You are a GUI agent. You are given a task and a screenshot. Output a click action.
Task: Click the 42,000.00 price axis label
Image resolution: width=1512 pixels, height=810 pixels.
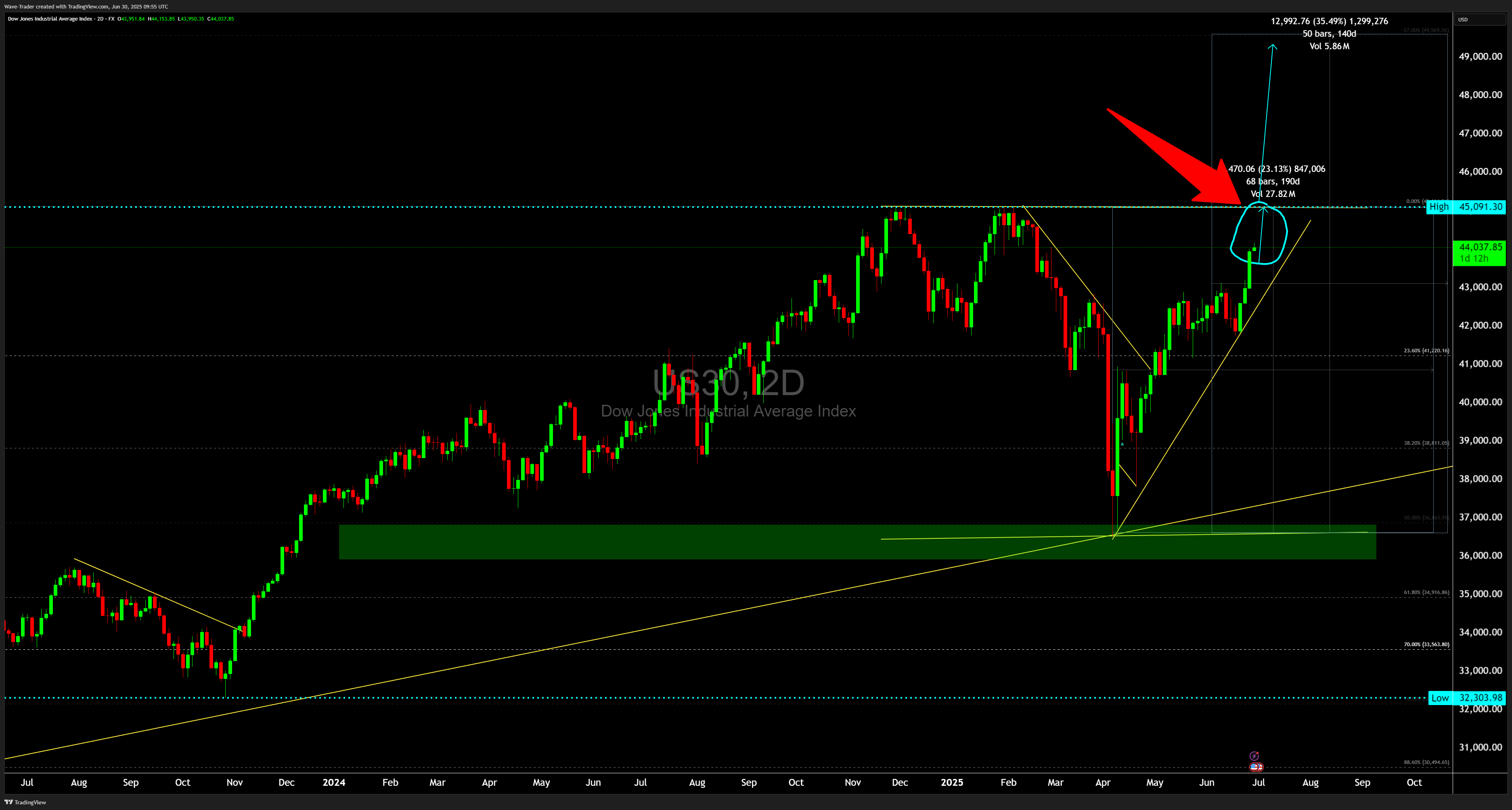pos(1480,325)
